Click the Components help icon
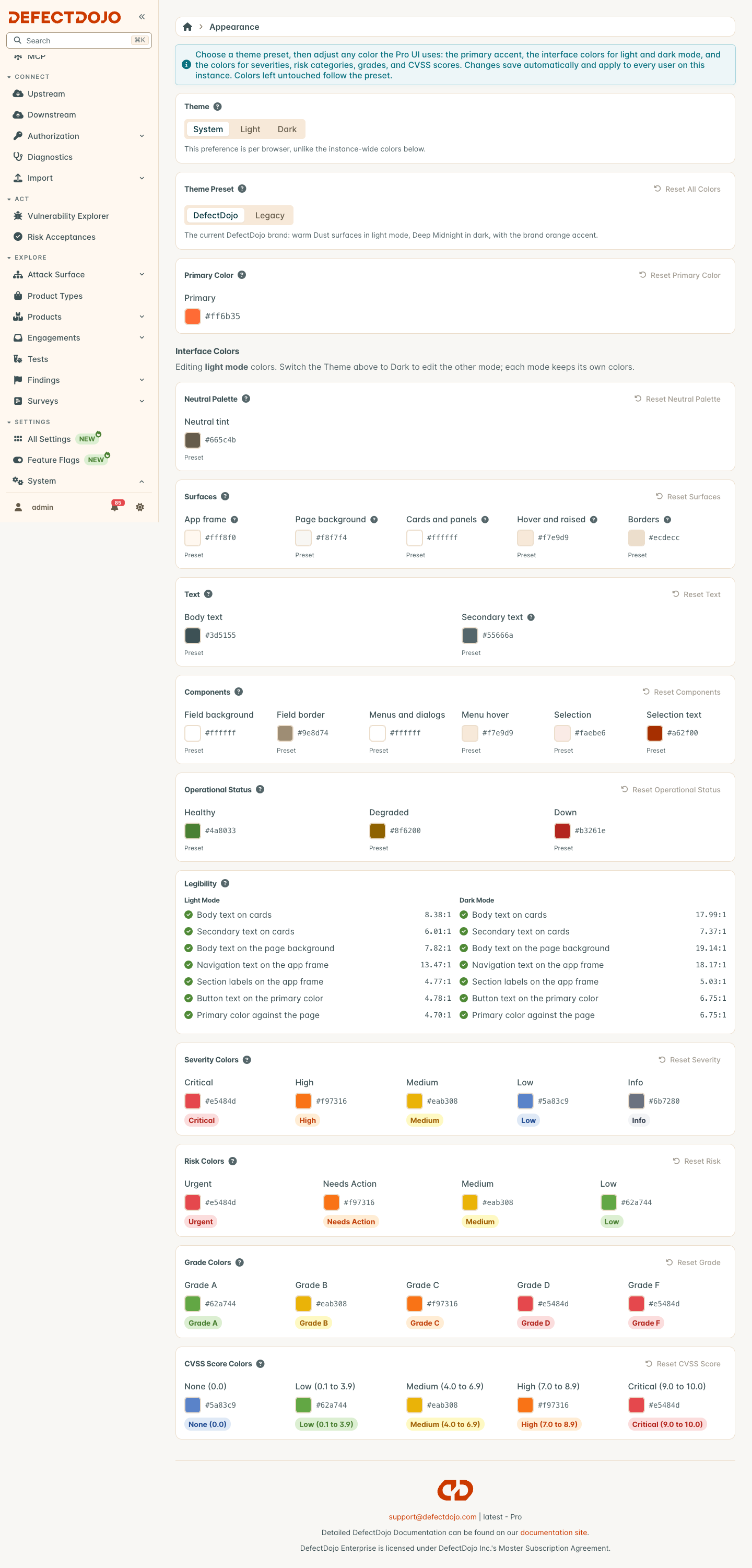 (x=239, y=692)
